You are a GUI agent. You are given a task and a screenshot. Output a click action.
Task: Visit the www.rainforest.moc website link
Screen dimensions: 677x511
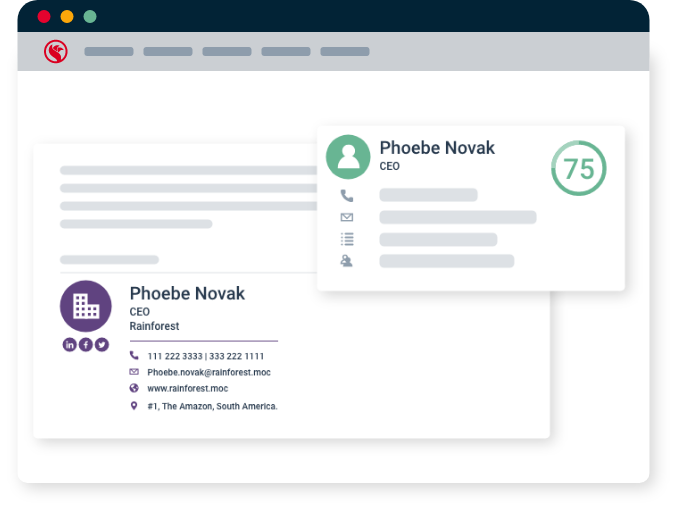click(x=188, y=388)
